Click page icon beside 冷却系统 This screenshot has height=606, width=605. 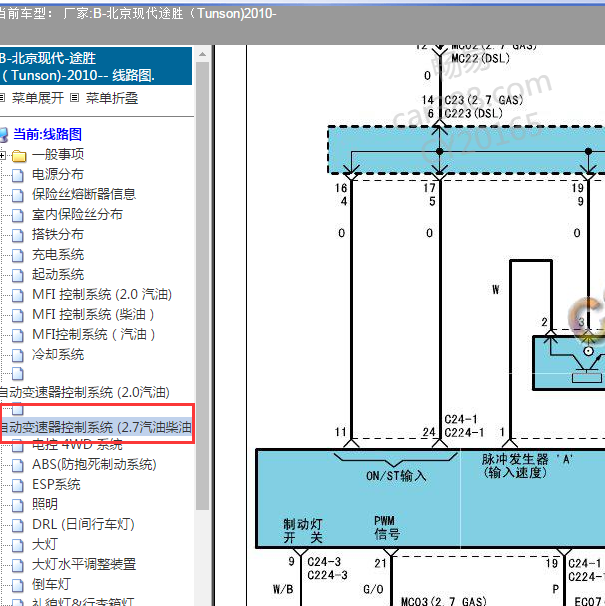[18, 356]
